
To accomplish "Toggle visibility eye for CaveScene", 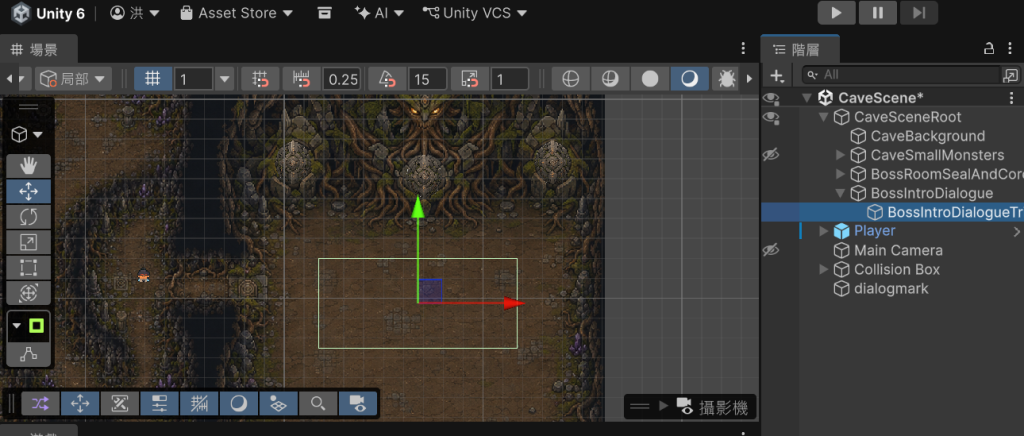I will pos(772,98).
